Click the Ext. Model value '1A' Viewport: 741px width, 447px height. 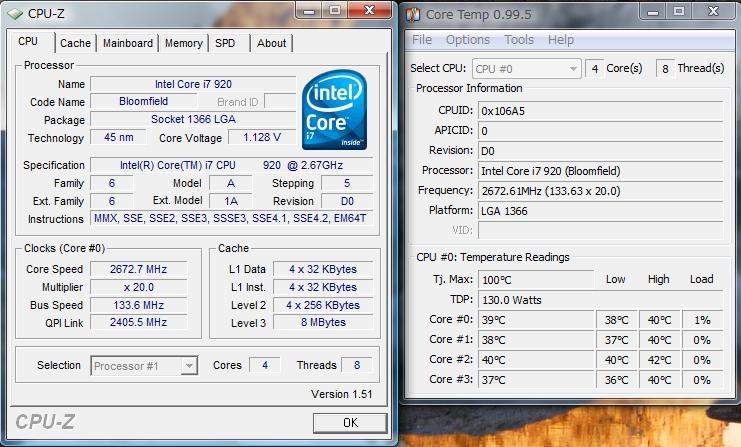231,201
